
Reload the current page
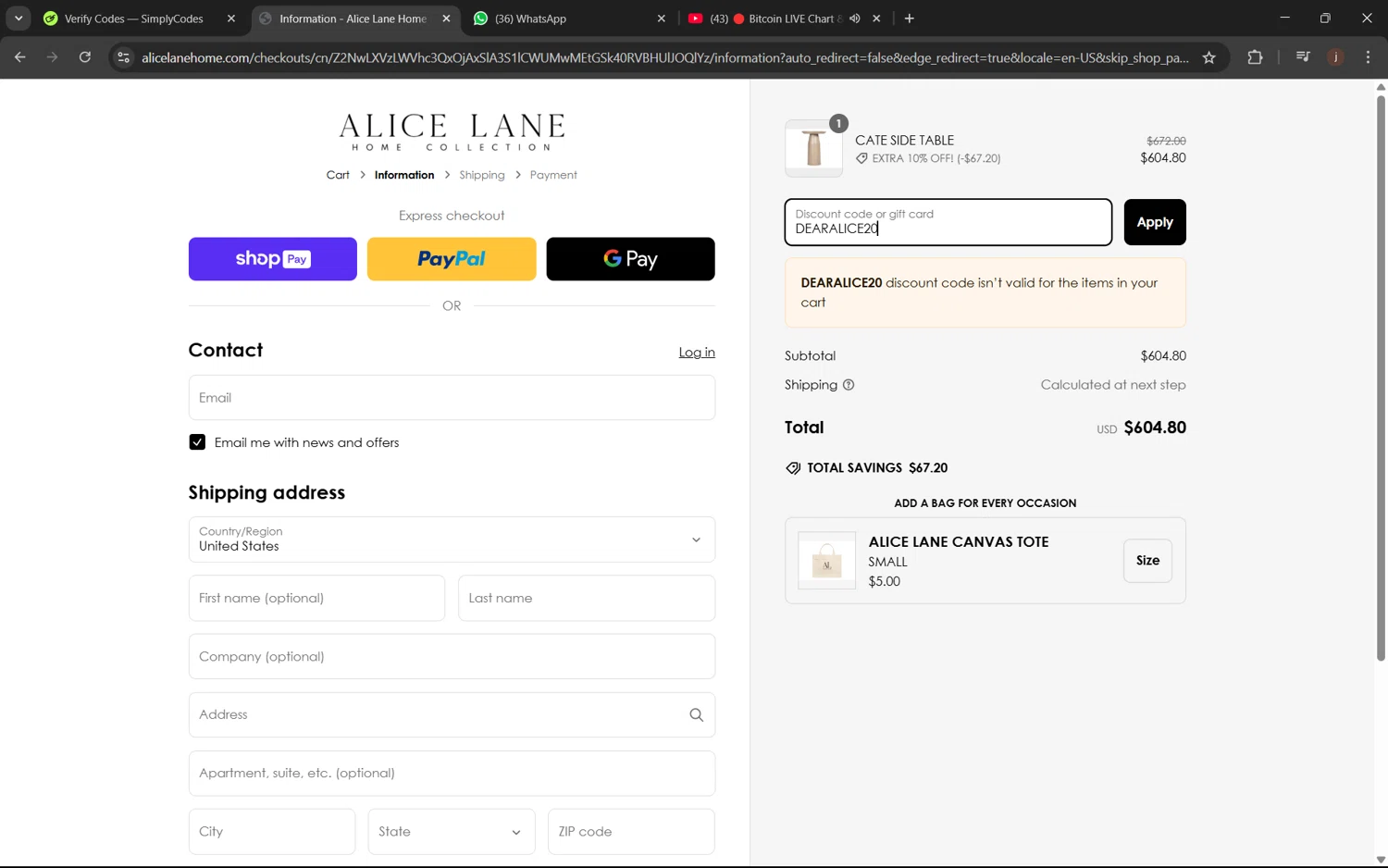coord(84,57)
